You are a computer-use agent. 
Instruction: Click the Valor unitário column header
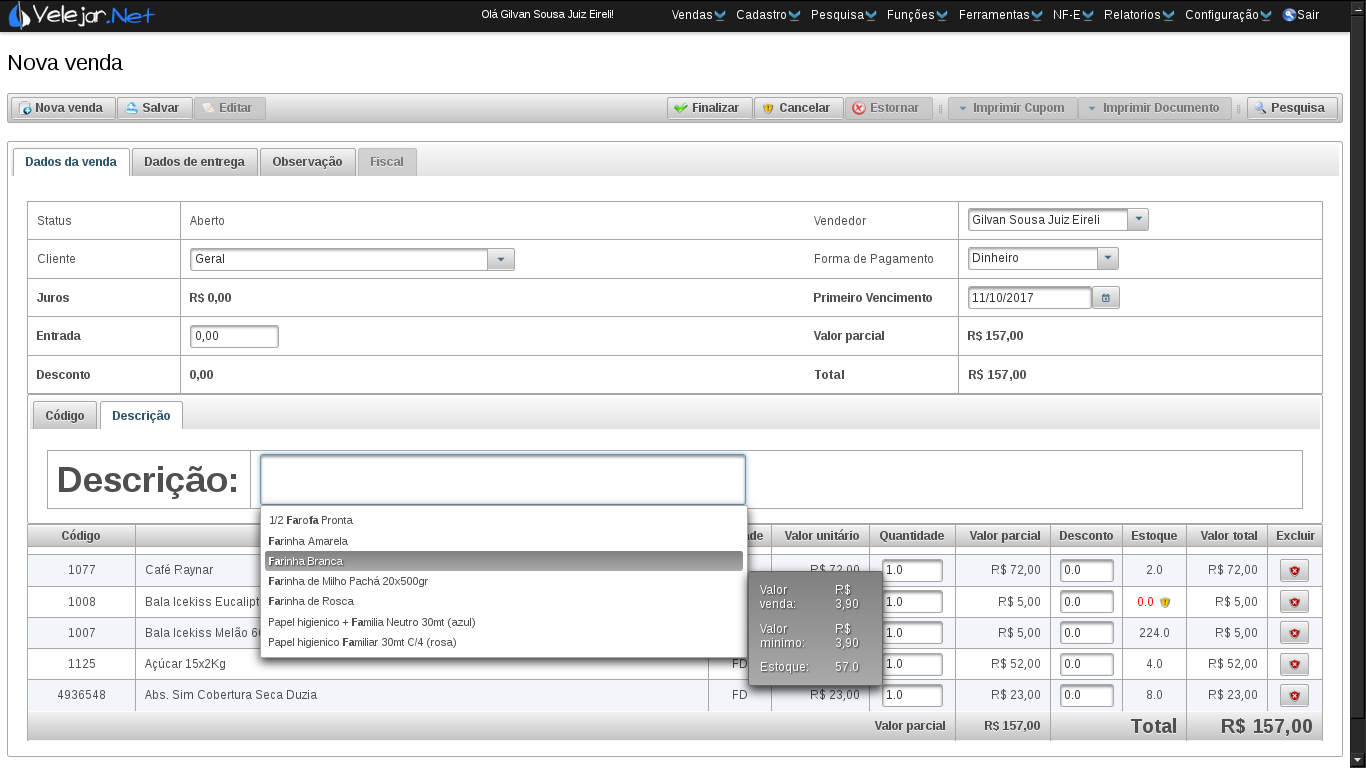pos(821,536)
